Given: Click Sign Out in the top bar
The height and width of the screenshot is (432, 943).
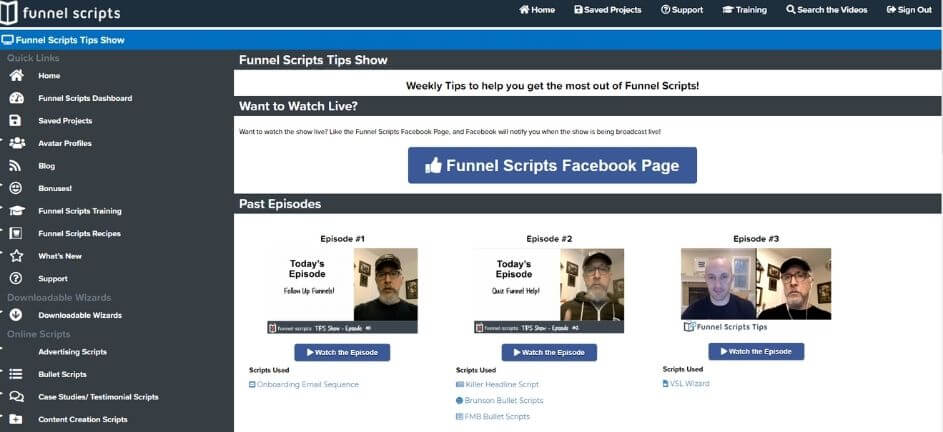Looking at the screenshot, I should [x=909, y=10].
